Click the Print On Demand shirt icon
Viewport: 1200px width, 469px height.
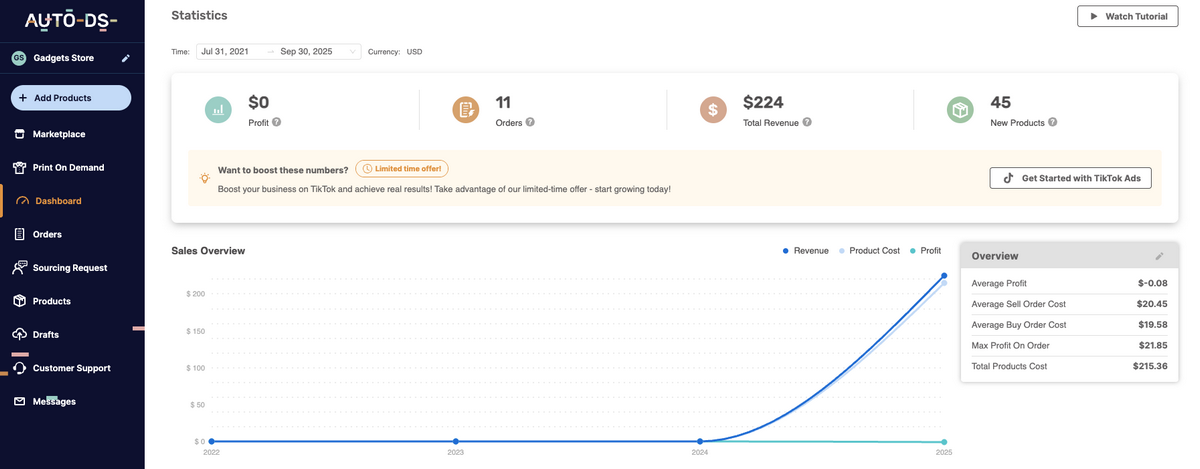(19, 167)
